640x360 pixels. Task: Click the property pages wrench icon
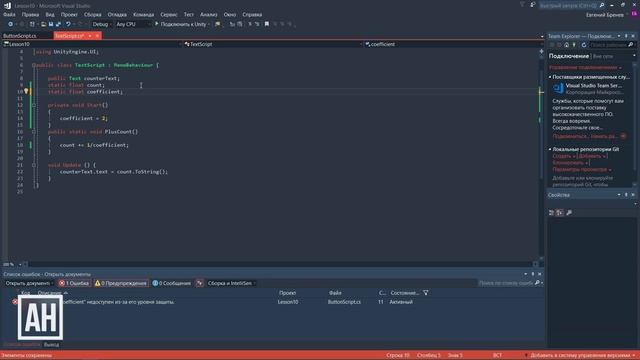click(569, 213)
